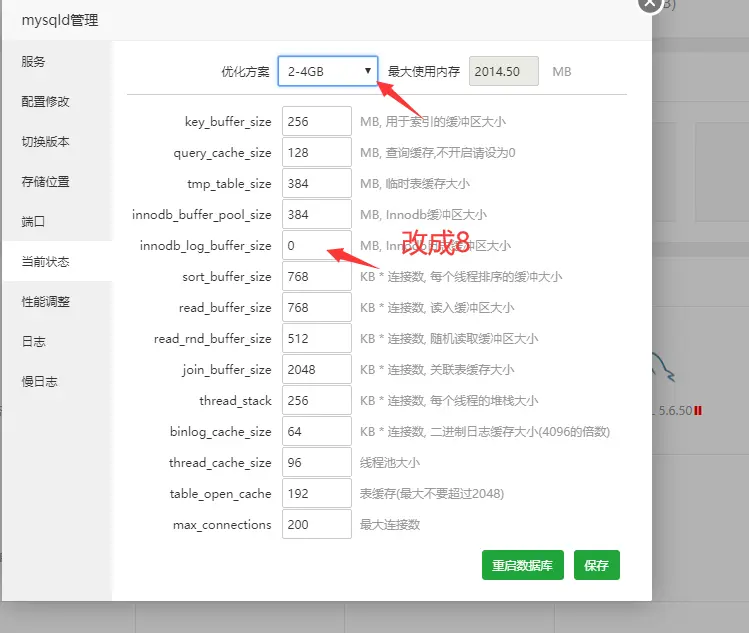This screenshot has height=633, width=749.
Task: Click the key_buffer_size input field
Action: 316,122
